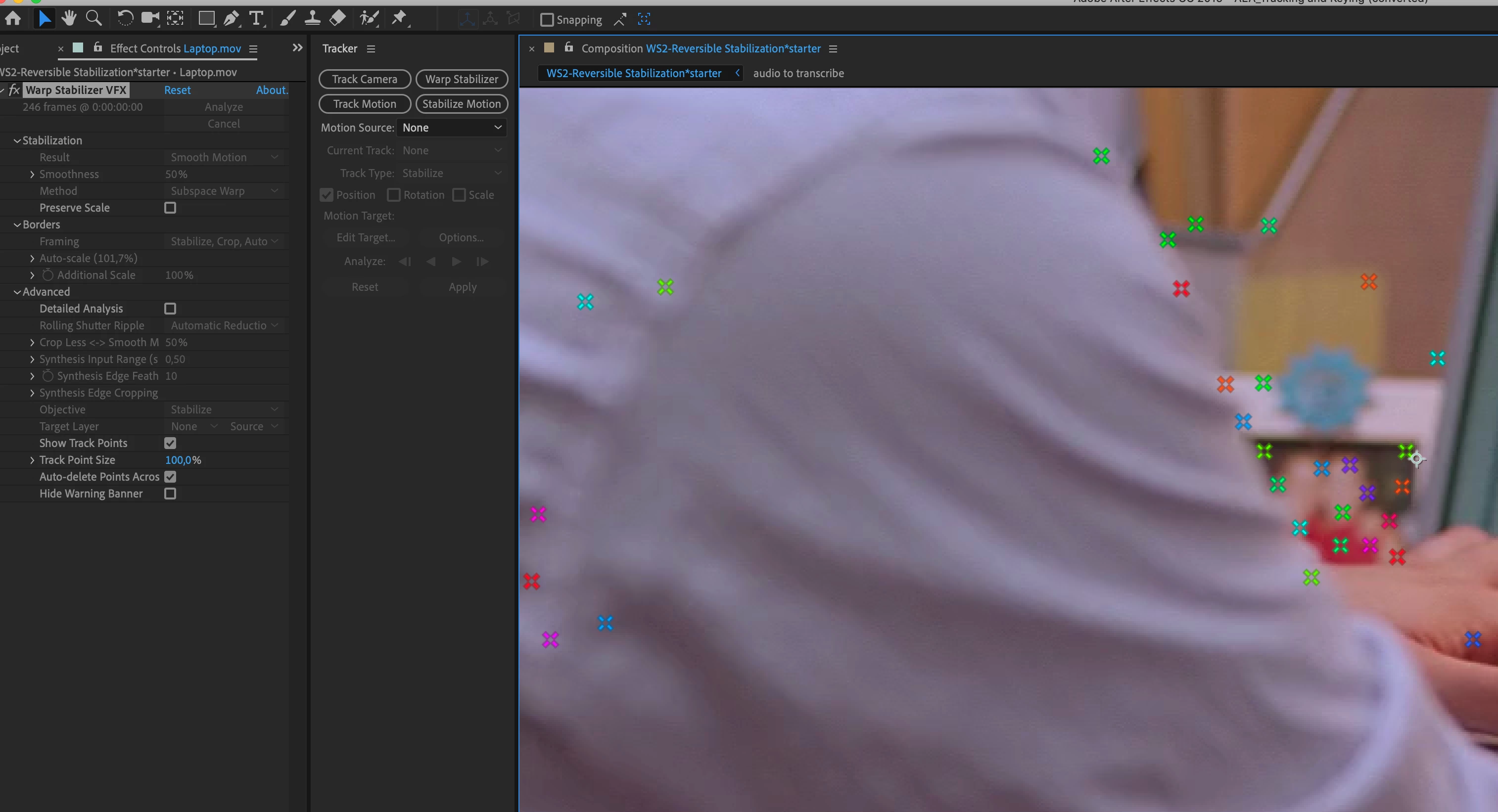Screen dimensions: 1498x812
Task: Expand the Smoothness property
Action: 32,175
